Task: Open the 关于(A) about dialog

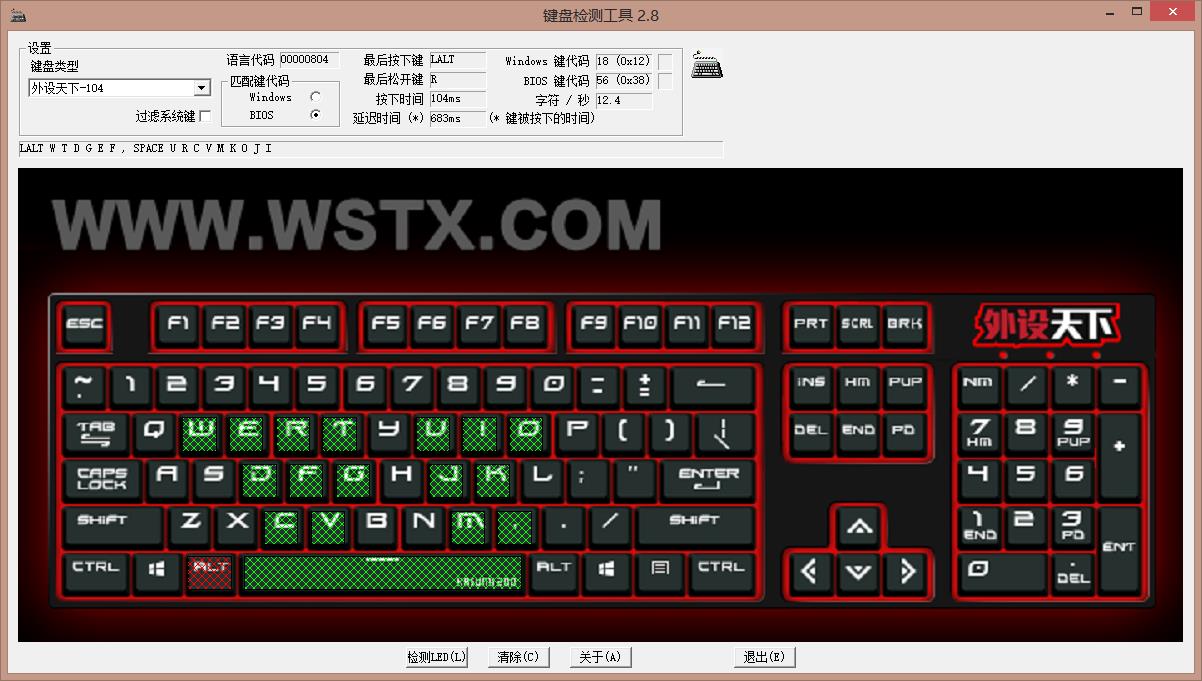Action: point(600,657)
